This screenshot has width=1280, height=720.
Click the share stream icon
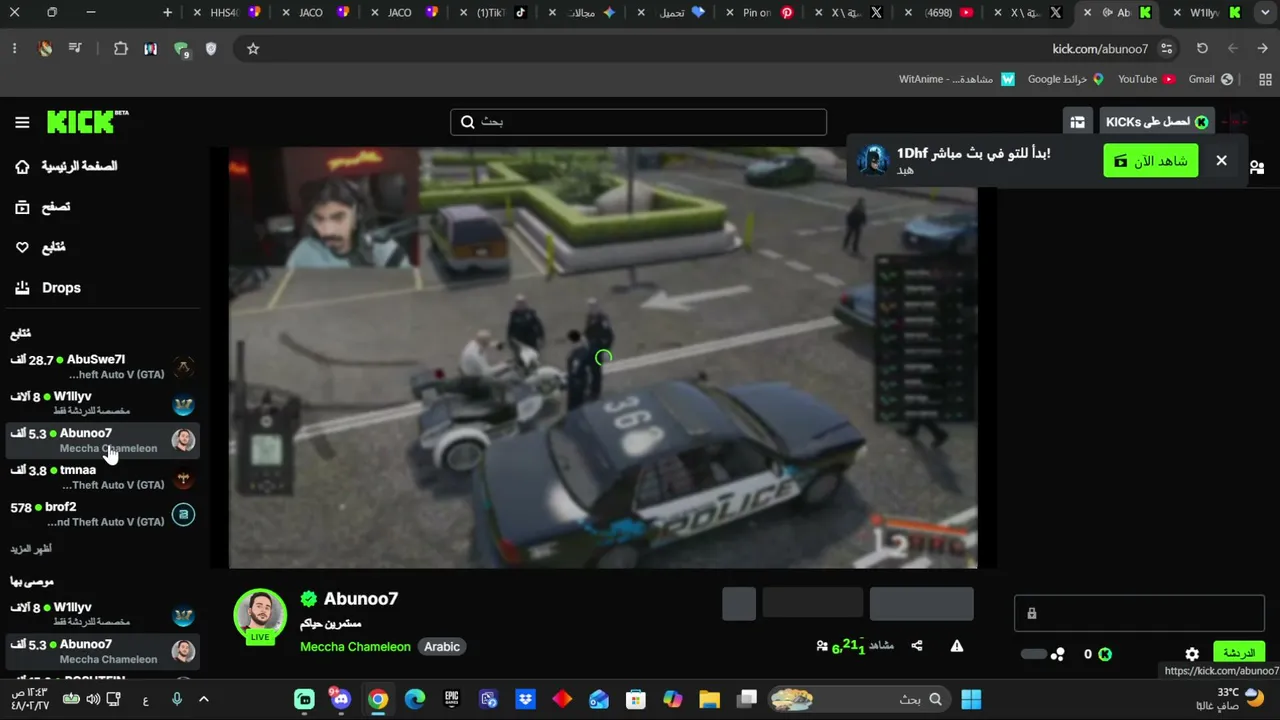pos(917,646)
